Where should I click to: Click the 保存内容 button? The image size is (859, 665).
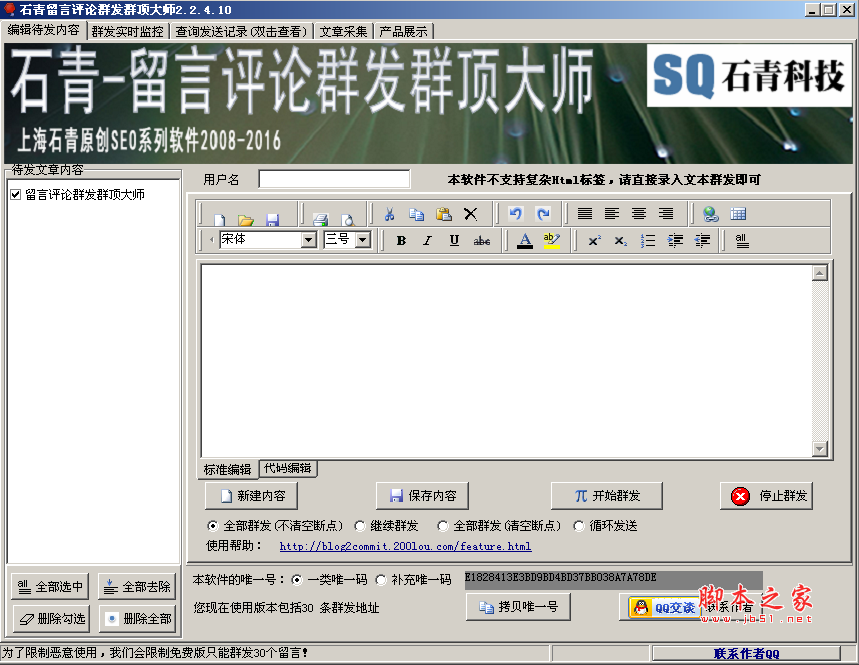(x=422, y=496)
